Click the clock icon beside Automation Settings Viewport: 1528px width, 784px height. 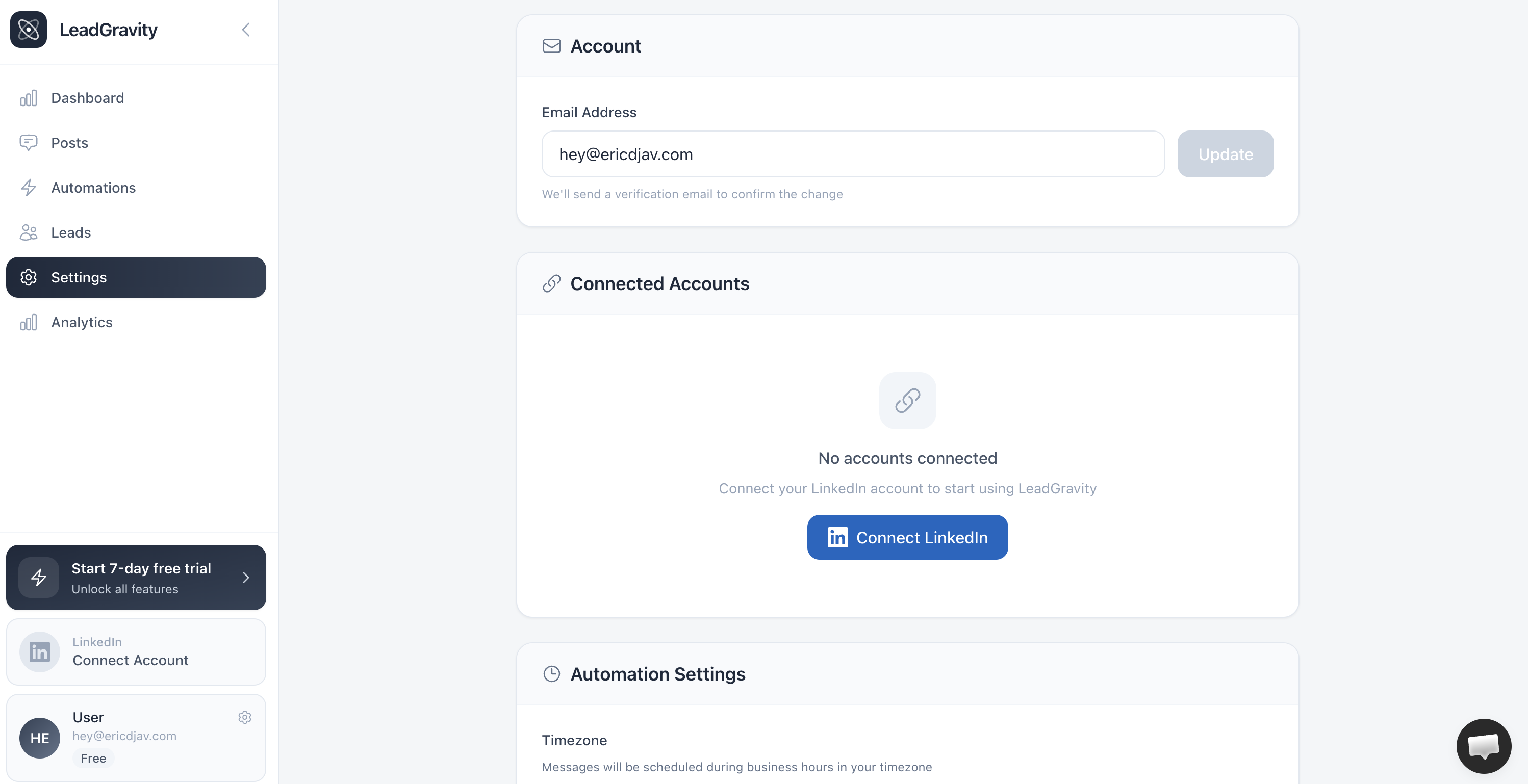(551, 674)
